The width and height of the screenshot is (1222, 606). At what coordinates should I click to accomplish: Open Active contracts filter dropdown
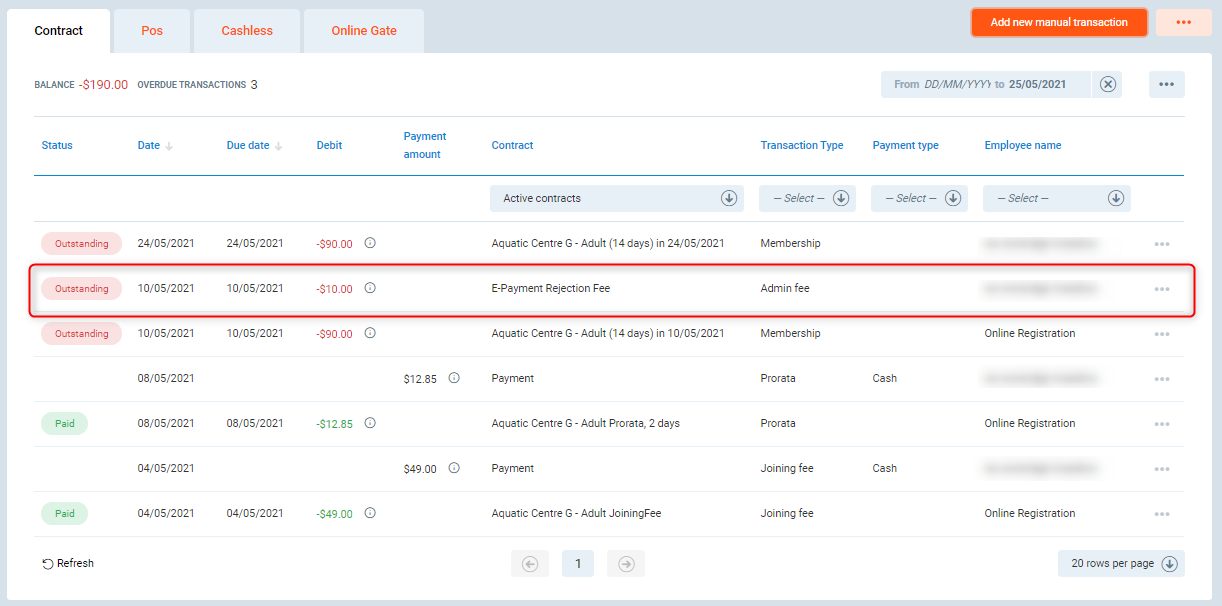616,198
